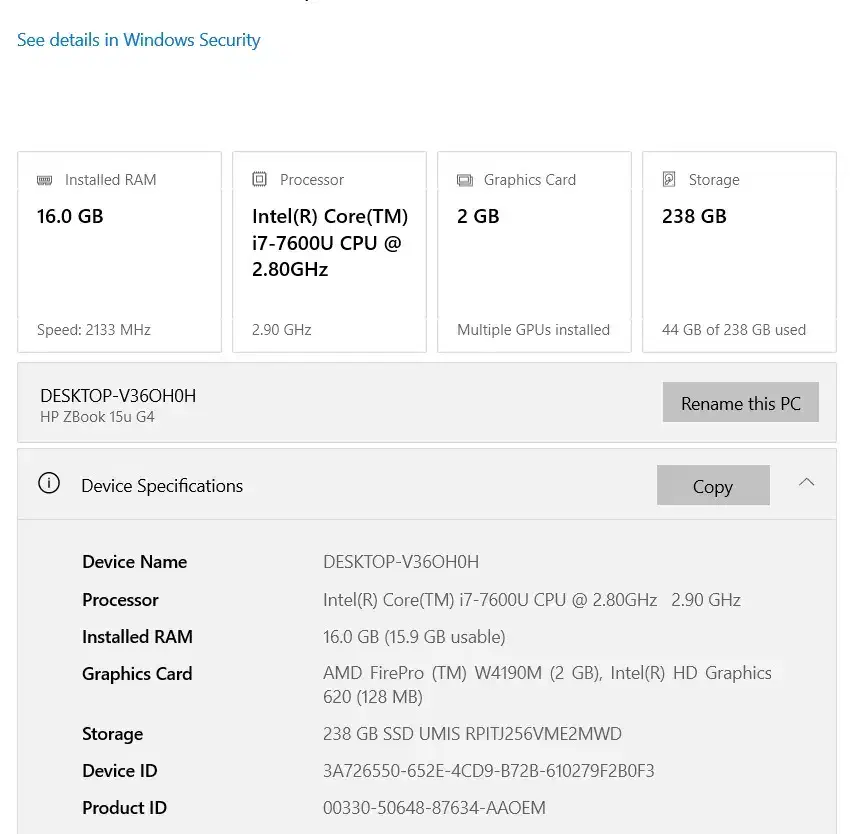Collapse the Device Specifications section

806,482
